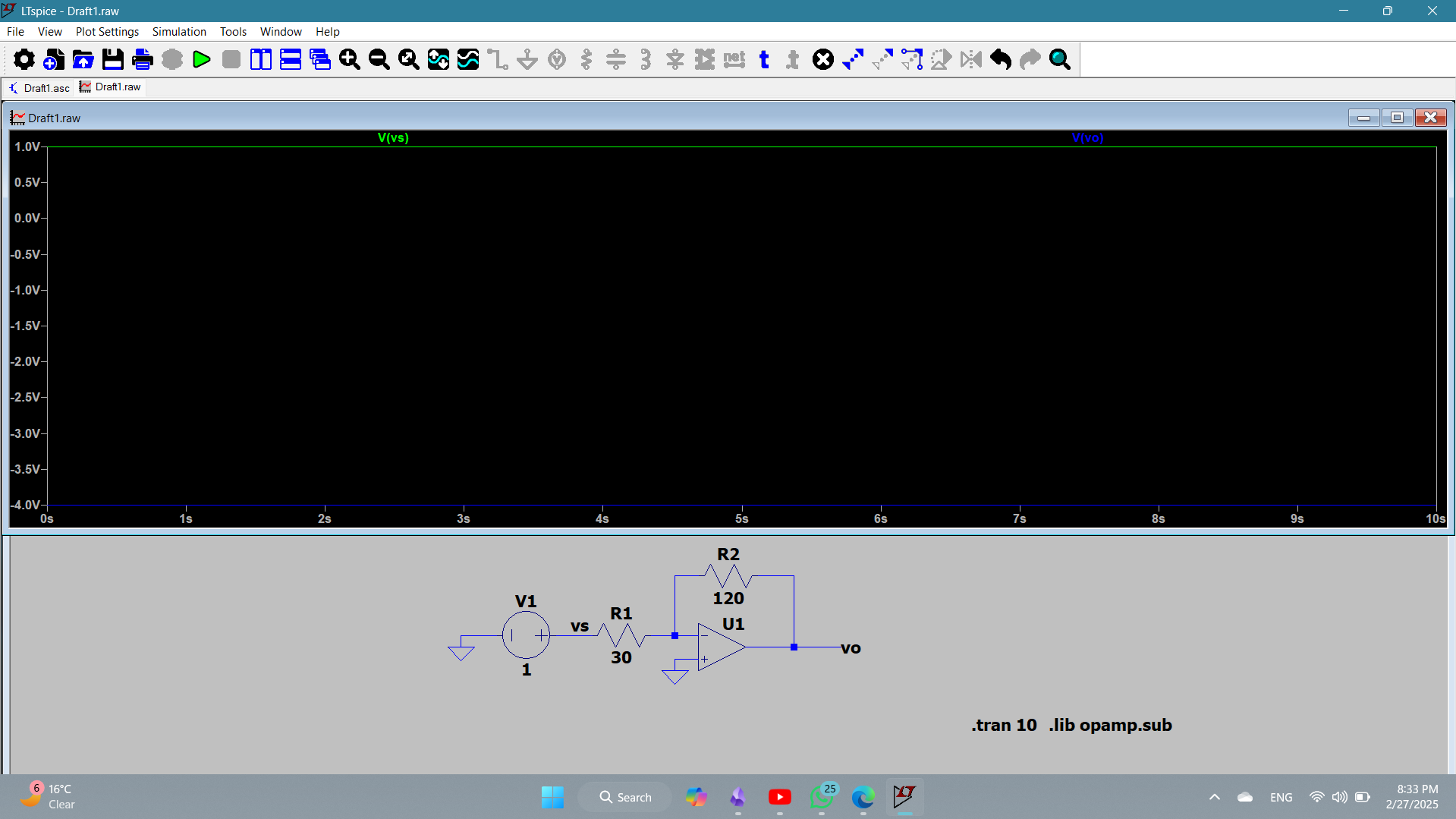Click the taskbar Search box
Viewport: 1456px width, 819px height.
pos(624,797)
